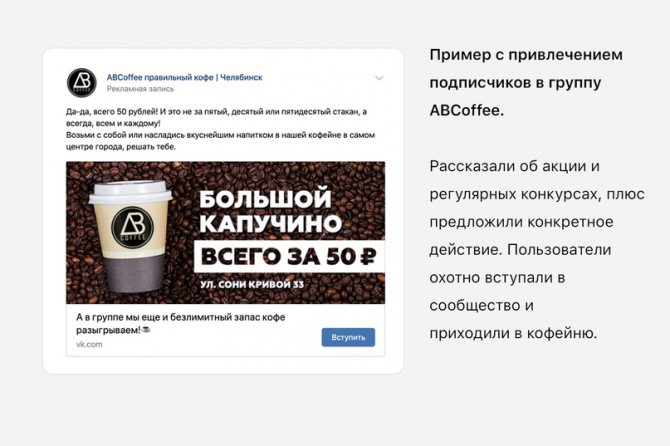Viewport: 670px width, 446px height.
Task: Click the paragraph Рассказали об акции
Action: pos(537,249)
